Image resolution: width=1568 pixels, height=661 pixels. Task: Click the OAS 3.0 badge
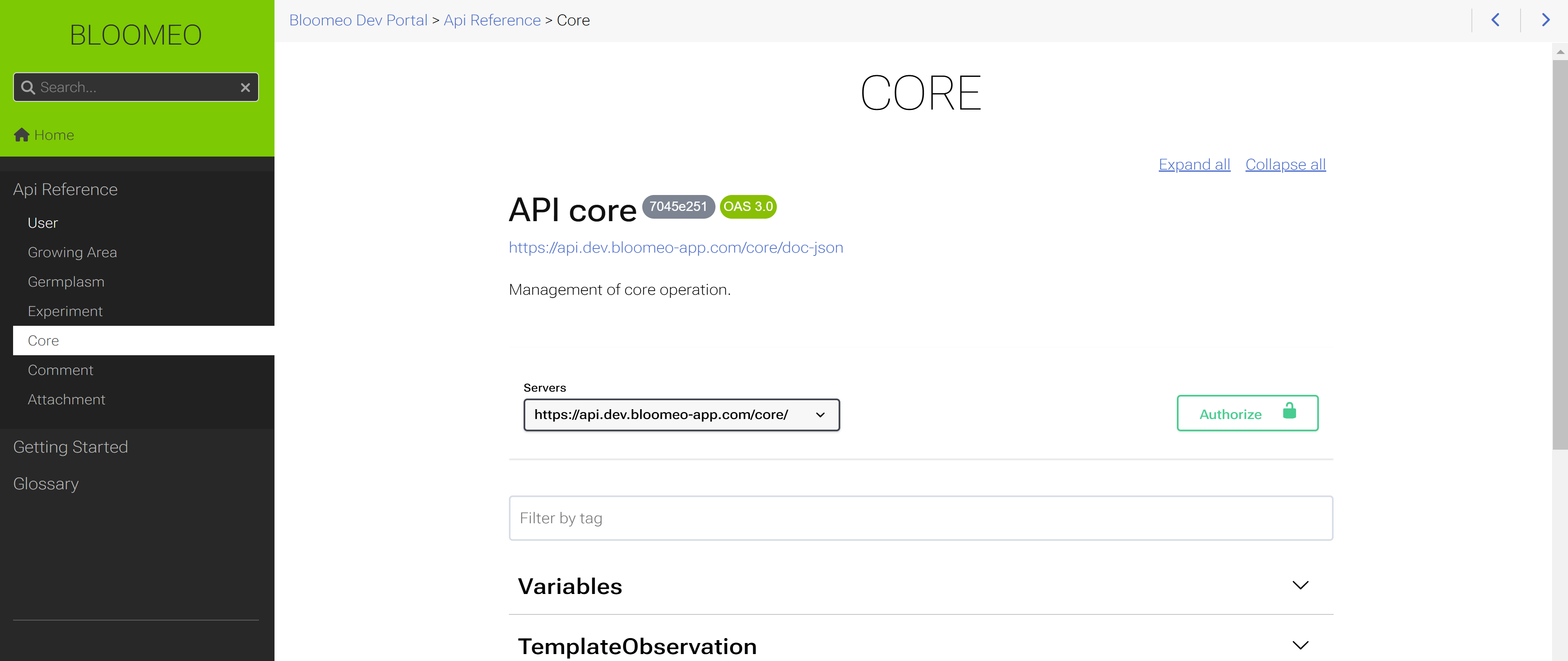pyautogui.click(x=747, y=207)
